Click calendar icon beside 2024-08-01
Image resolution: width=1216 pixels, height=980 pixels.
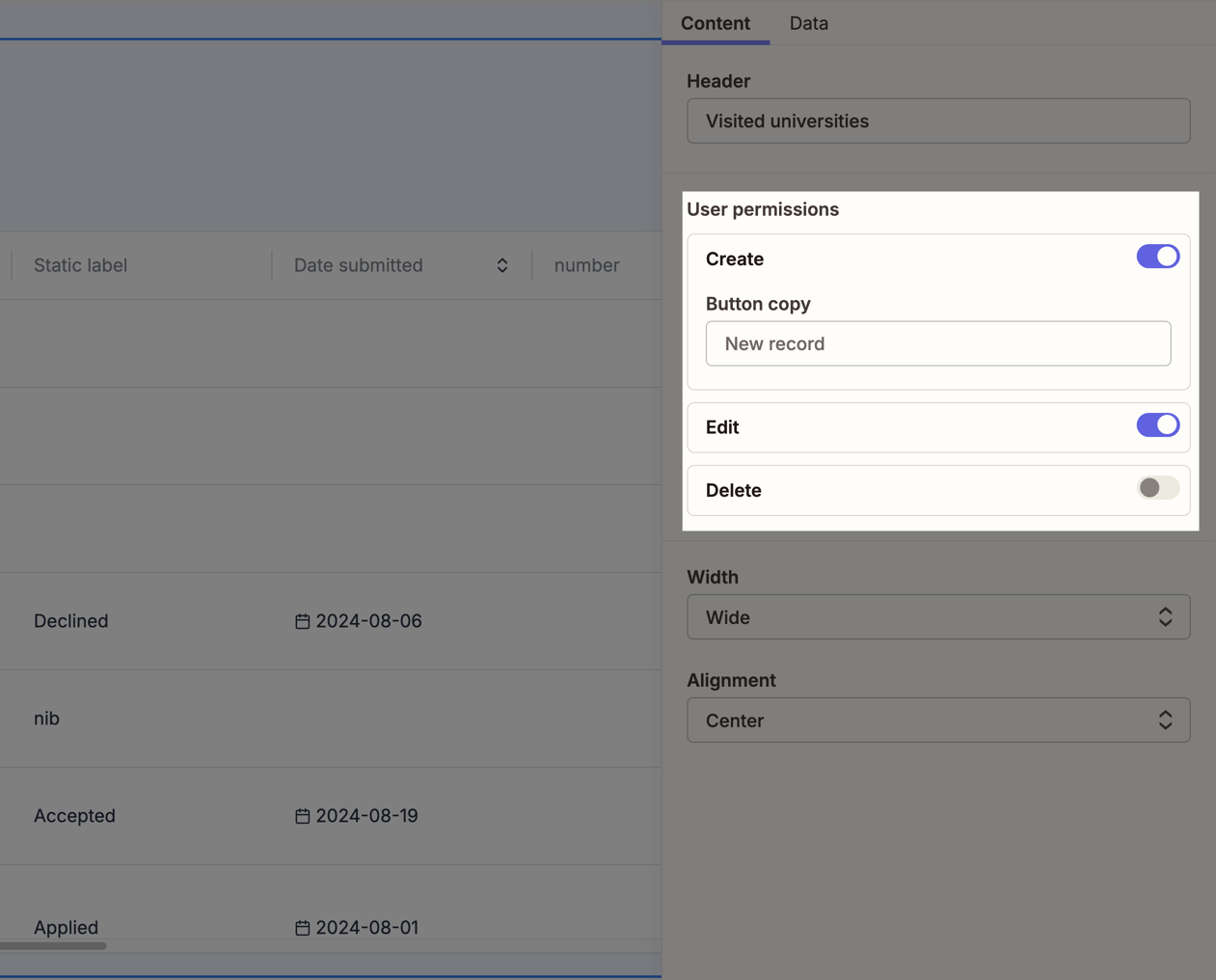(x=302, y=928)
